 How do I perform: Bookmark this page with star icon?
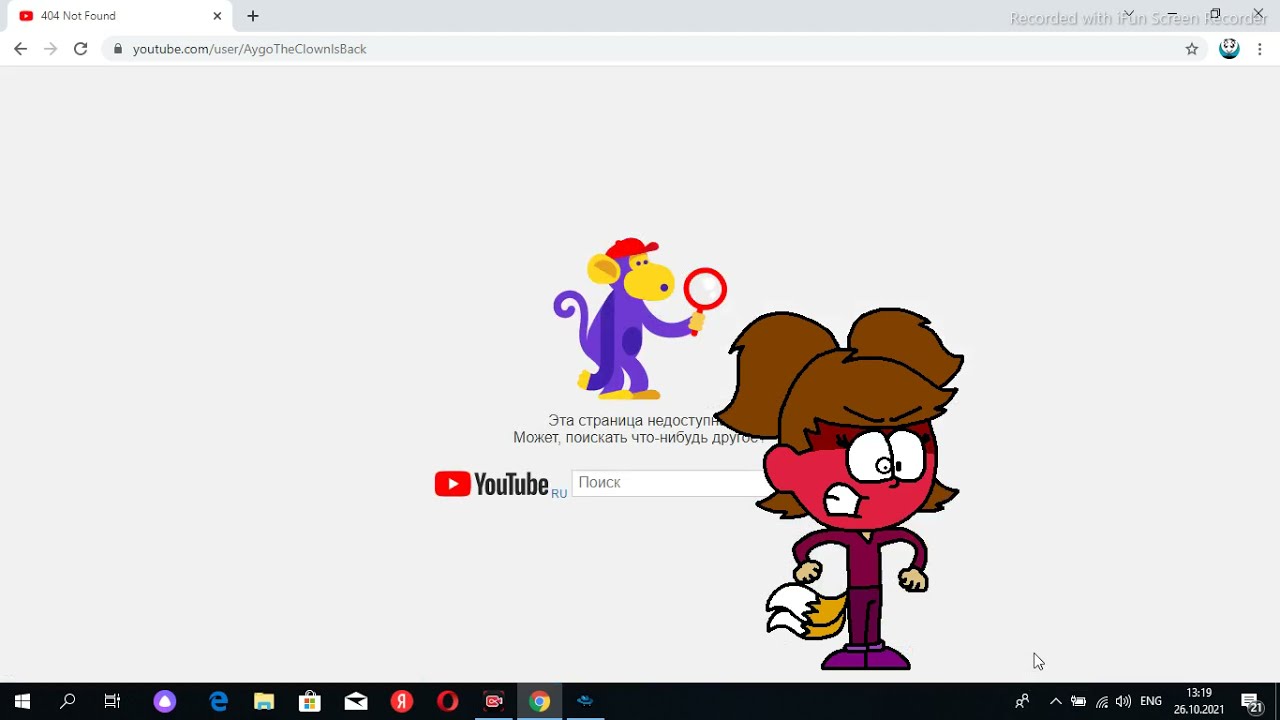click(1192, 48)
